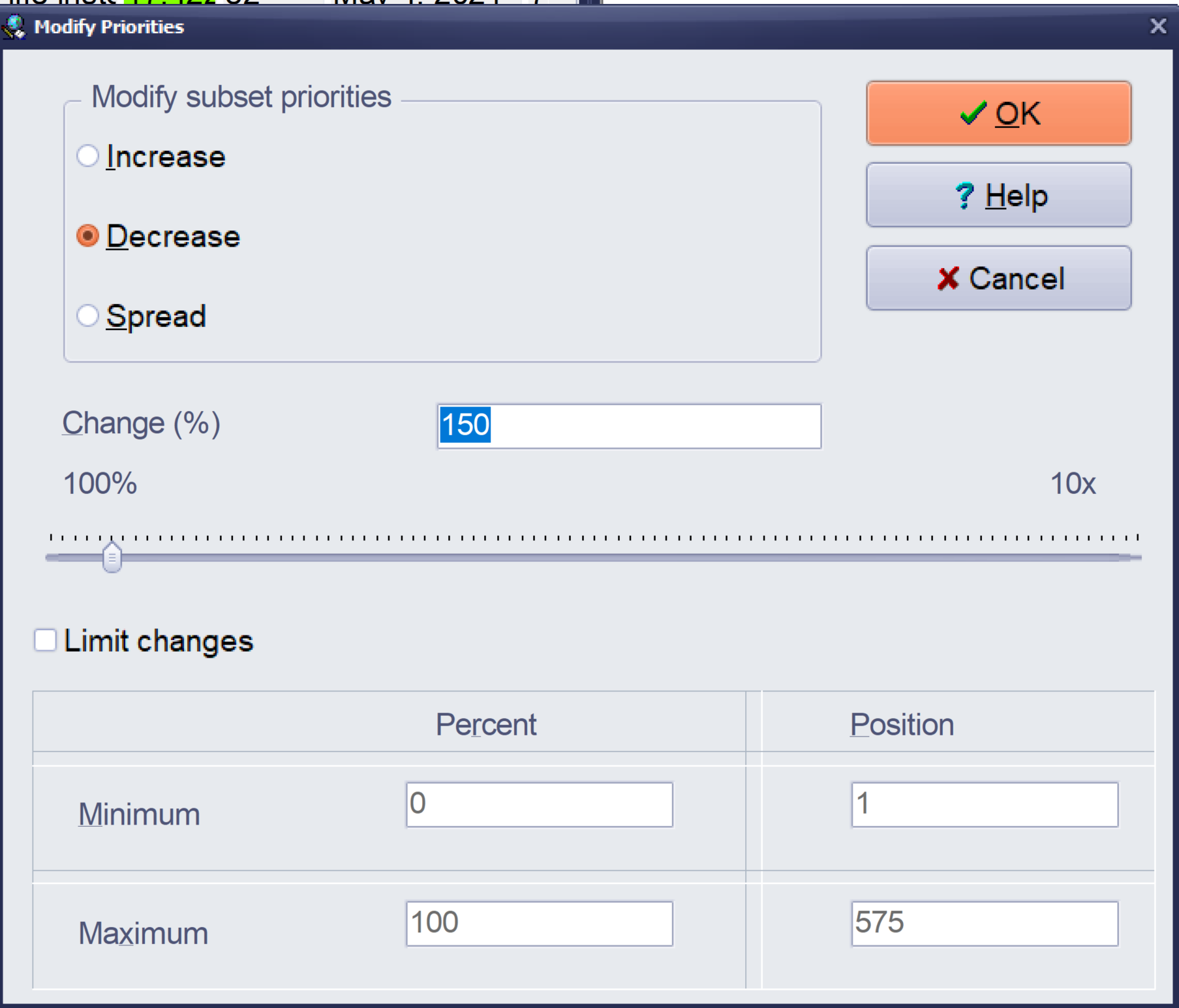
Task: Open Help for modifying priorities
Action: (998, 196)
